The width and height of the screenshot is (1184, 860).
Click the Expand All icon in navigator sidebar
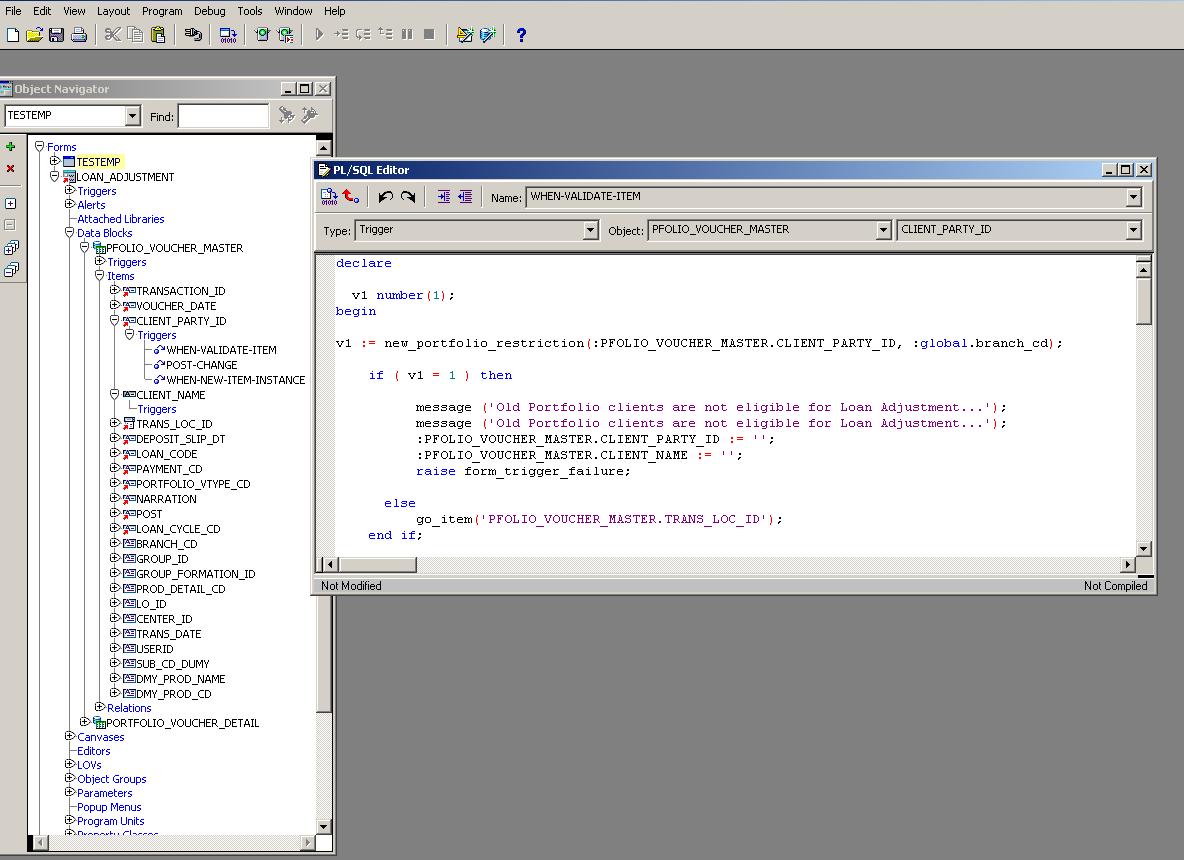pyautogui.click(x=11, y=248)
